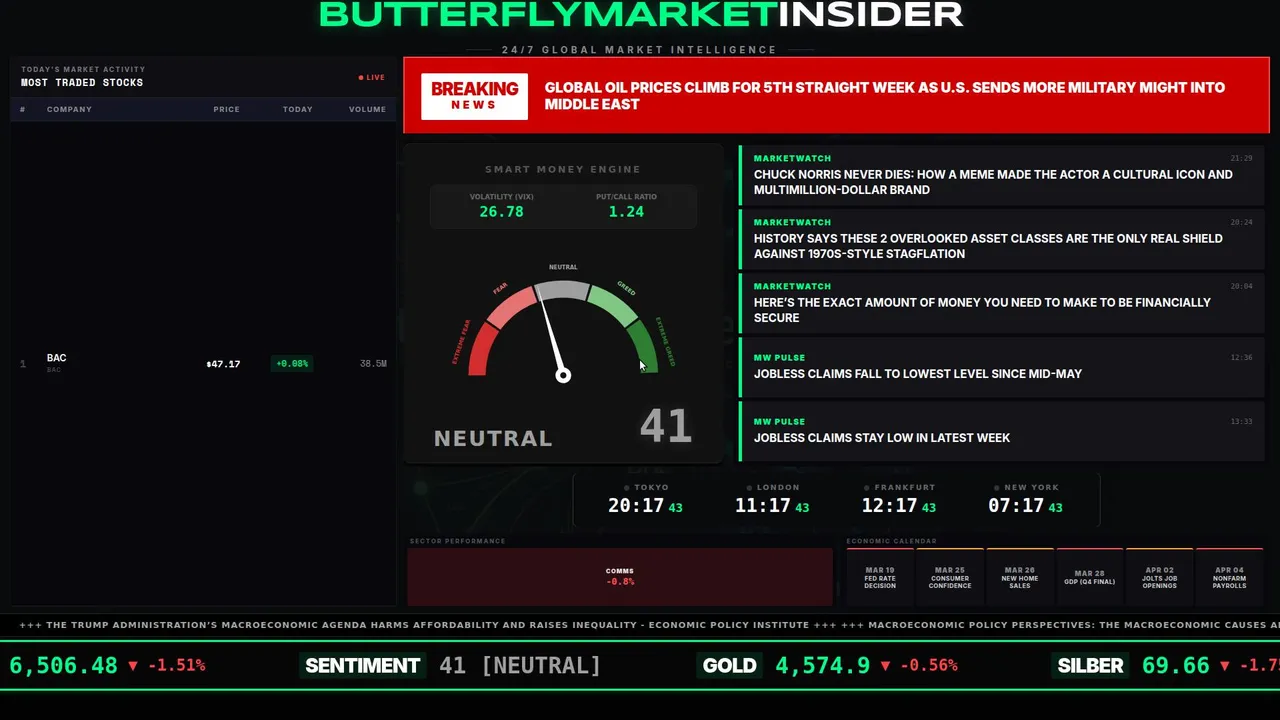Open the jobless claims stay low headline
Screen dimensions: 1280x720
coord(1001,431)
